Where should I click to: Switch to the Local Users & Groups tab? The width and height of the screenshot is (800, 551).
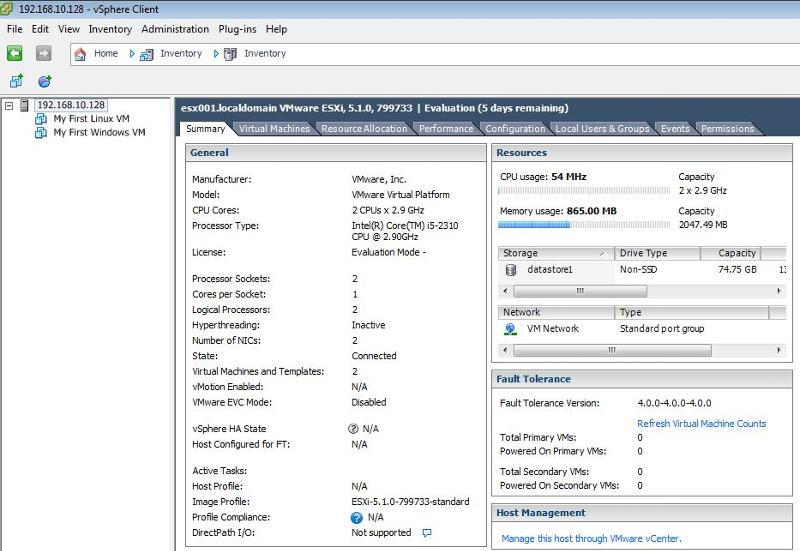tap(603, 129)
